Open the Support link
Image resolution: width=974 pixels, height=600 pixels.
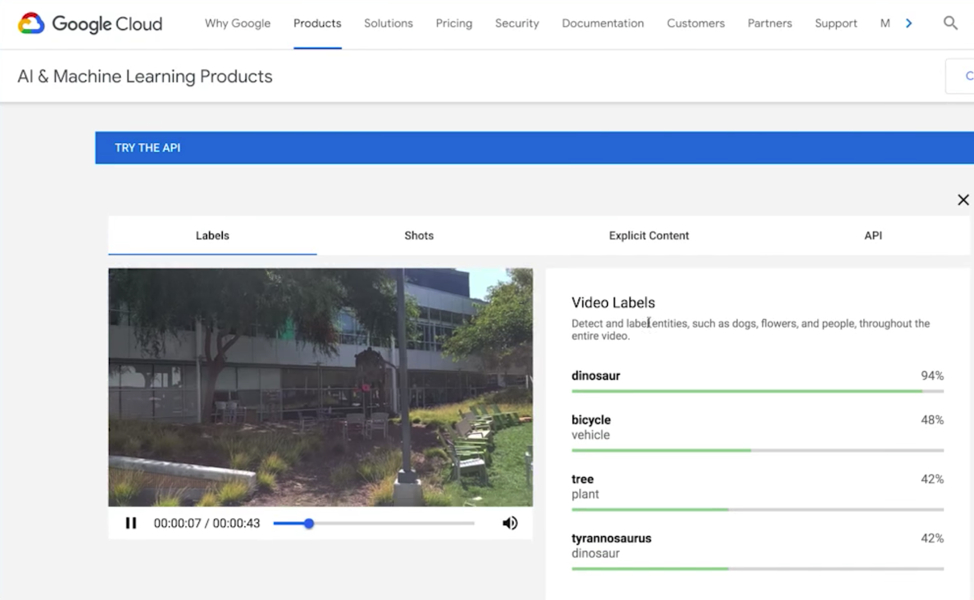tap(836, 23)
